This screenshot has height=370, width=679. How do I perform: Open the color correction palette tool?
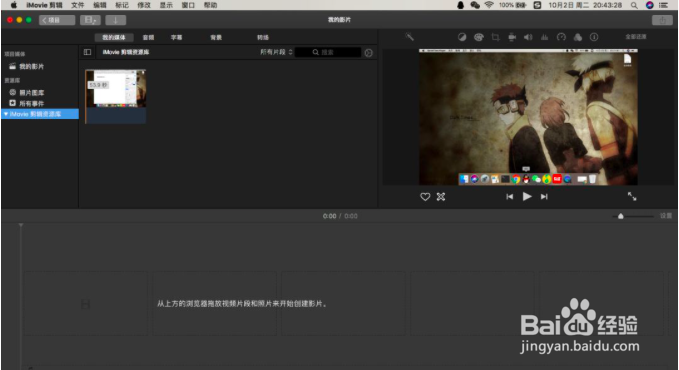tap(479, 37)
